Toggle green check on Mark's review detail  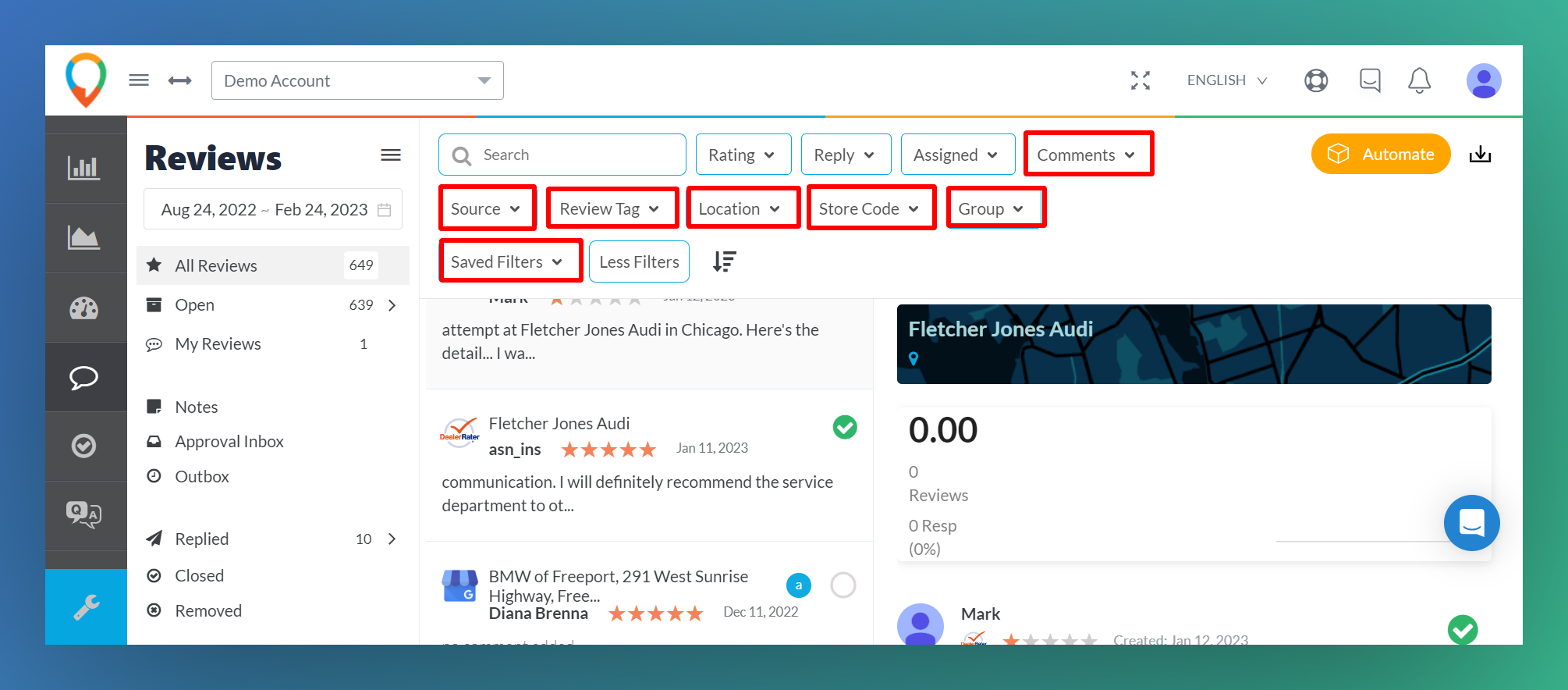pos(1463,630)
